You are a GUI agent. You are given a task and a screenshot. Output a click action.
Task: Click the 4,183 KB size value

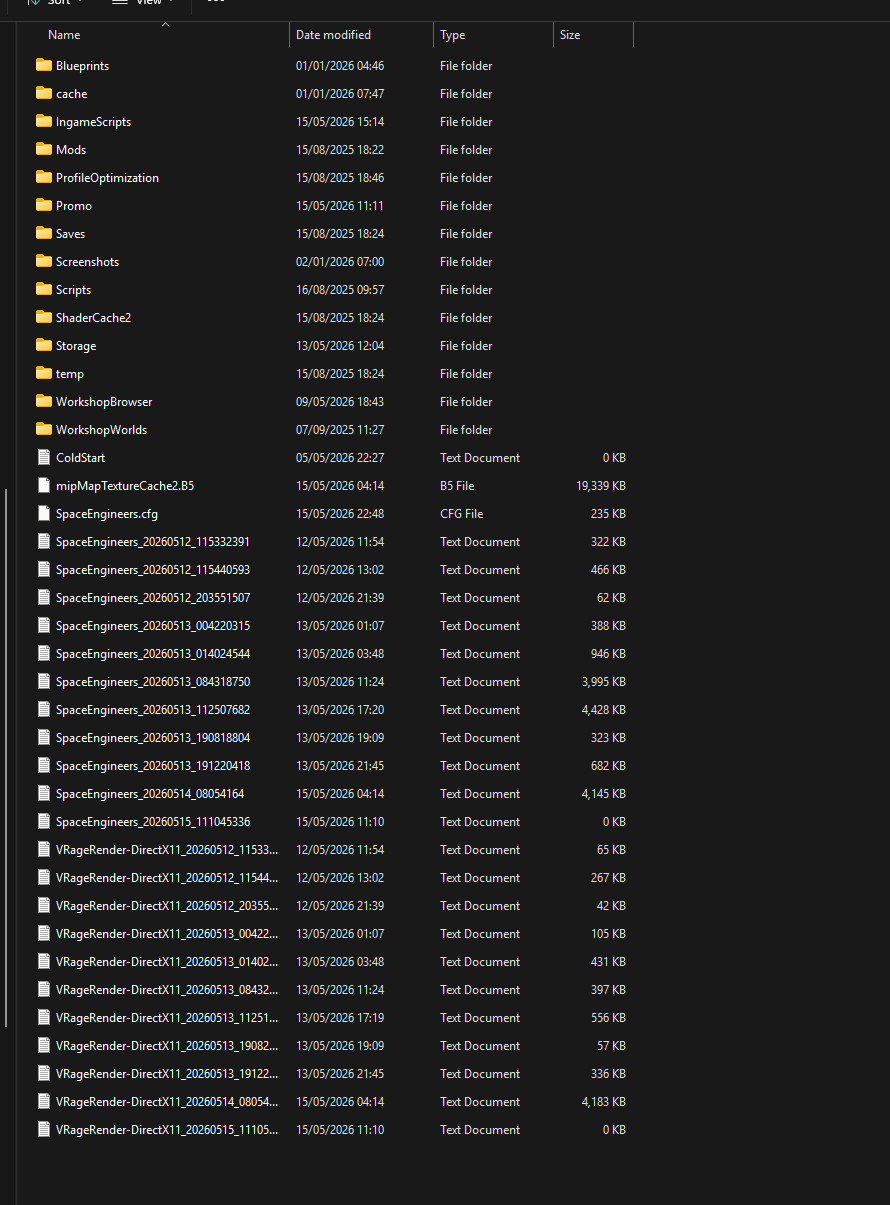604,1101
